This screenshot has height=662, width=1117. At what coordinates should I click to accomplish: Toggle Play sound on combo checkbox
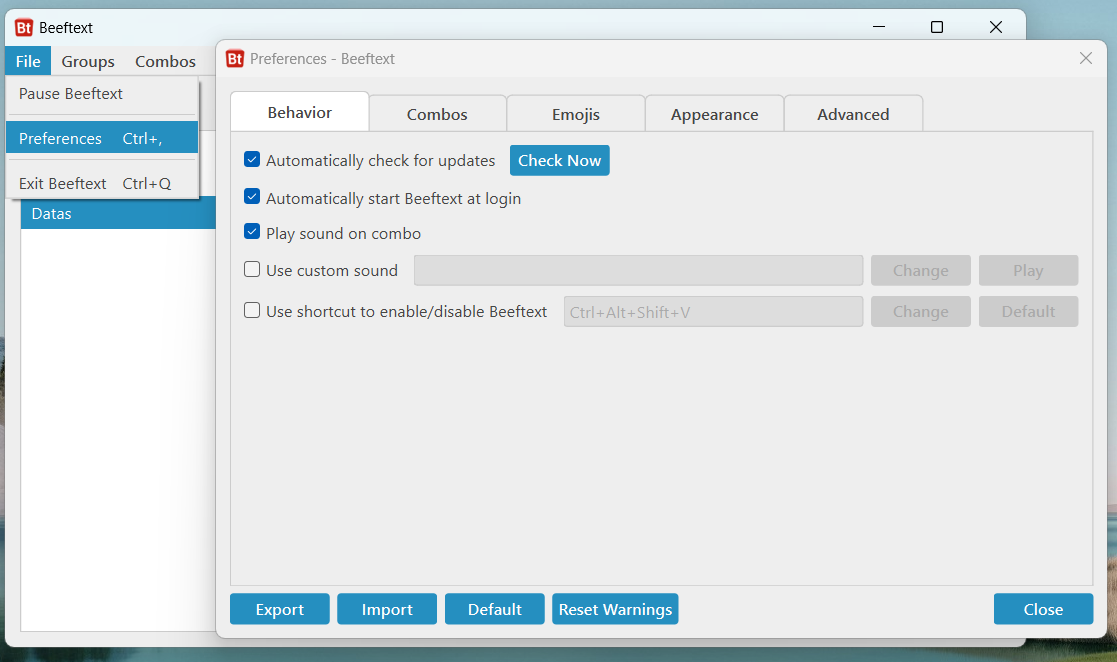[x=252, y=233]
